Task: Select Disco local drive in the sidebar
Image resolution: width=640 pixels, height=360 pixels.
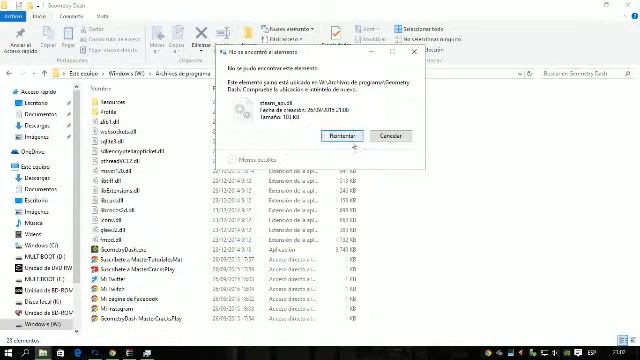Action: click(x=38, y=302)
